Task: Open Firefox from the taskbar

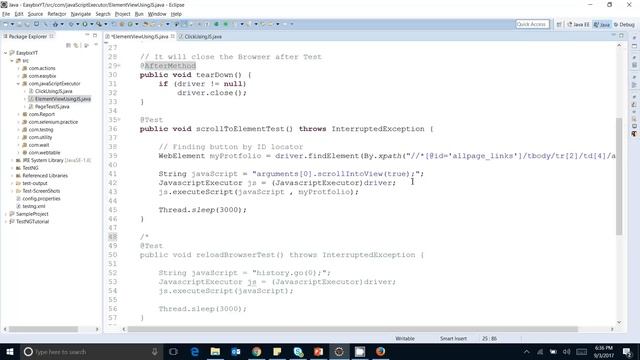Action: [380, 352]
